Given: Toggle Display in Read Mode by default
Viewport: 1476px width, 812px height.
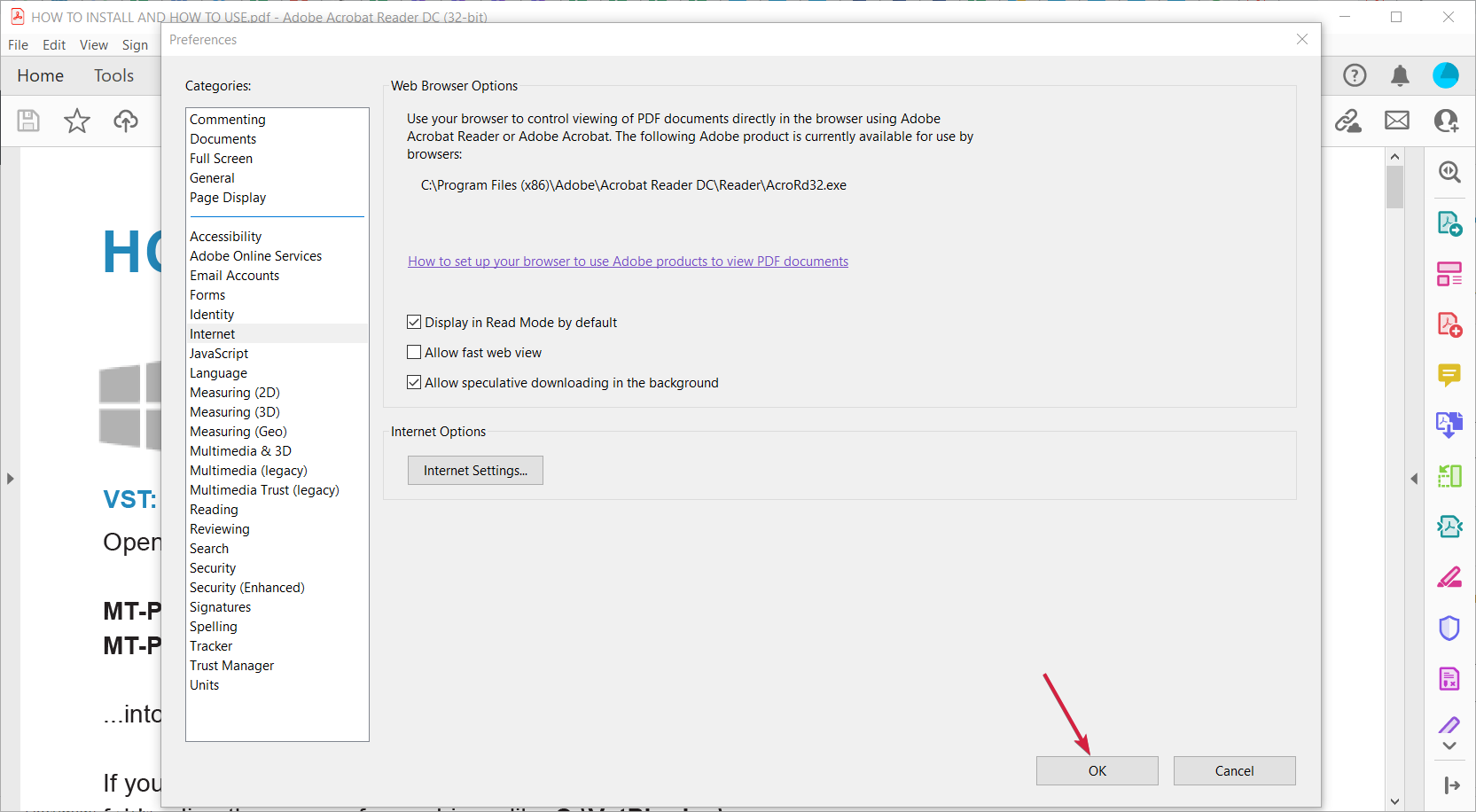Looking at the screenshot, I should click(414, 323).
